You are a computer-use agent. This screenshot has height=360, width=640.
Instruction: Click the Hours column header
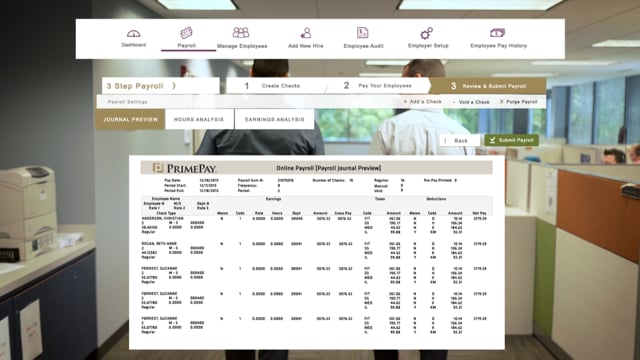277,213
